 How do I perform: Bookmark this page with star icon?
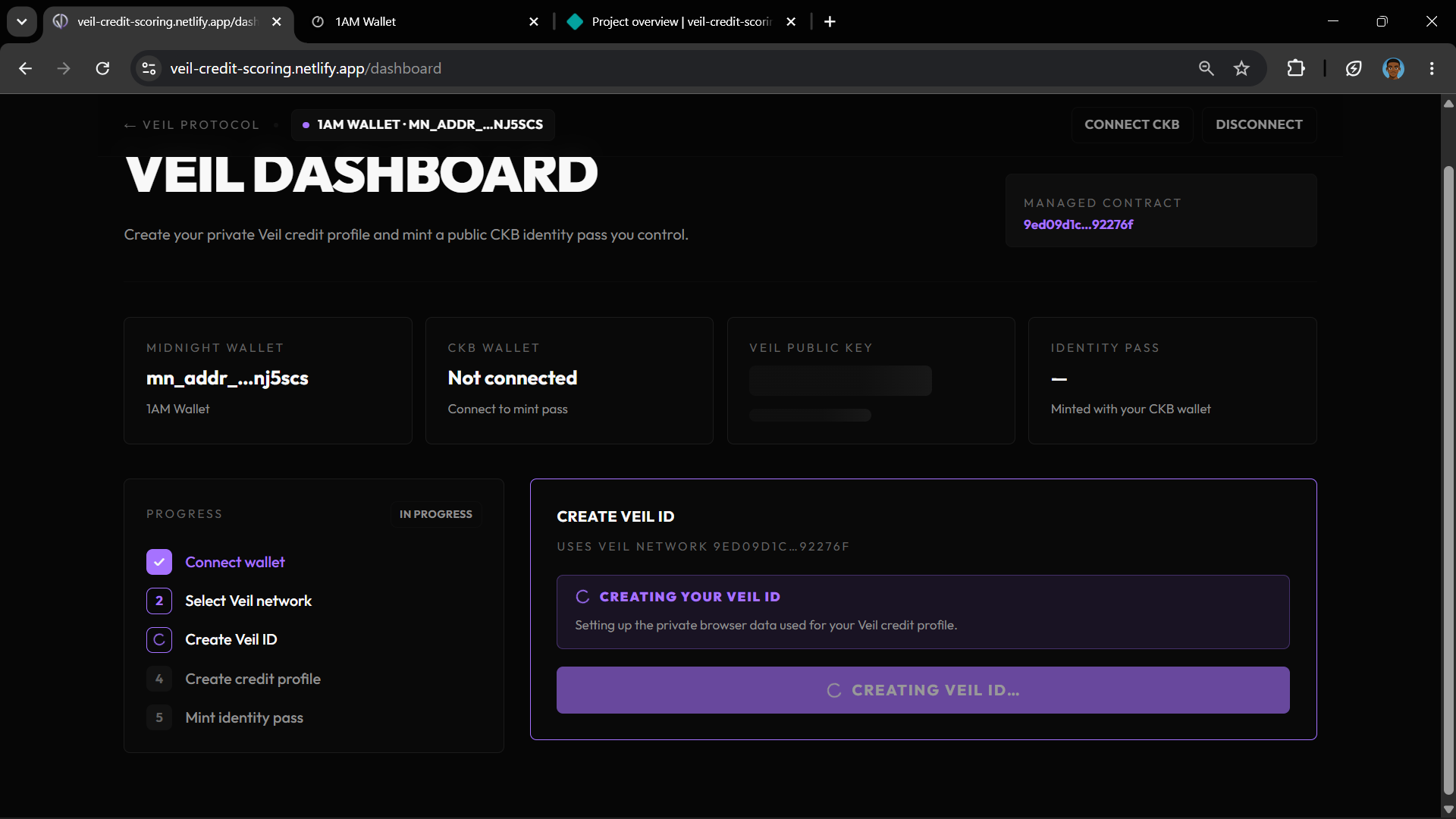[x=1241, y=68]
